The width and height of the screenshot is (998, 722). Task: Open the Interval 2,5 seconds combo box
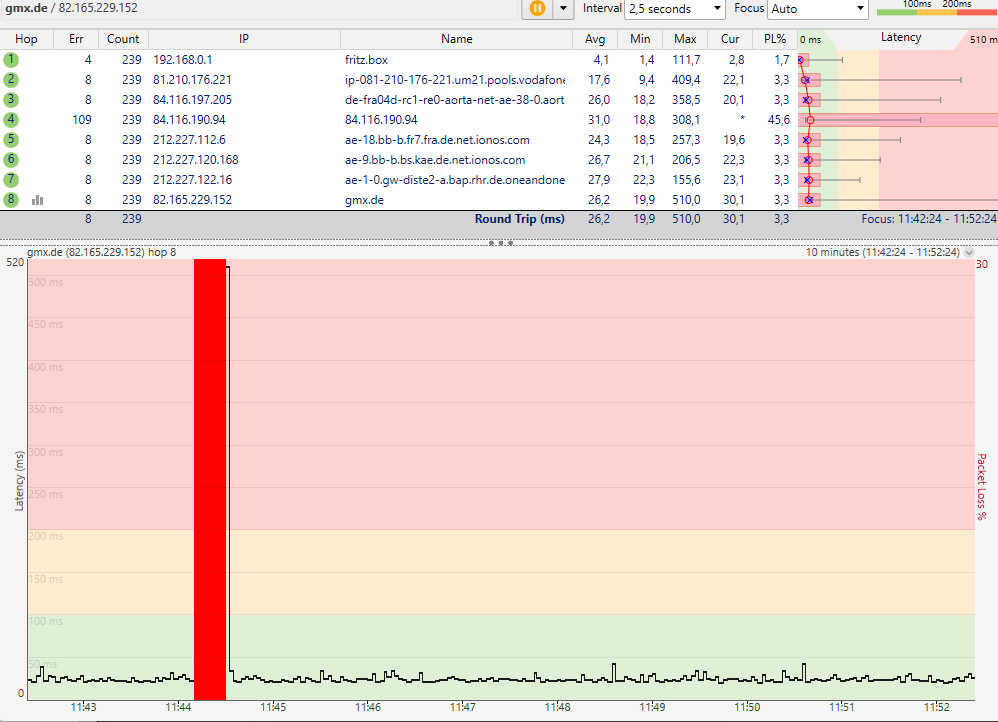coord(675,9)
